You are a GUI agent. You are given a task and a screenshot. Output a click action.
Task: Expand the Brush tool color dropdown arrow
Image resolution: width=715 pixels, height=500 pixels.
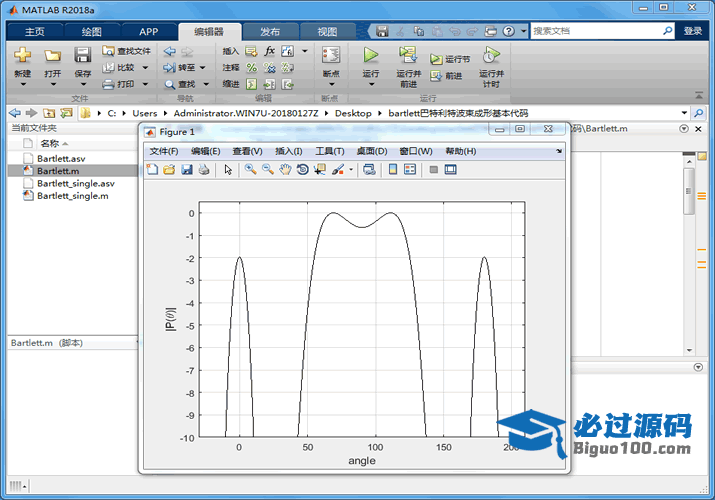(x=351, y=170)
